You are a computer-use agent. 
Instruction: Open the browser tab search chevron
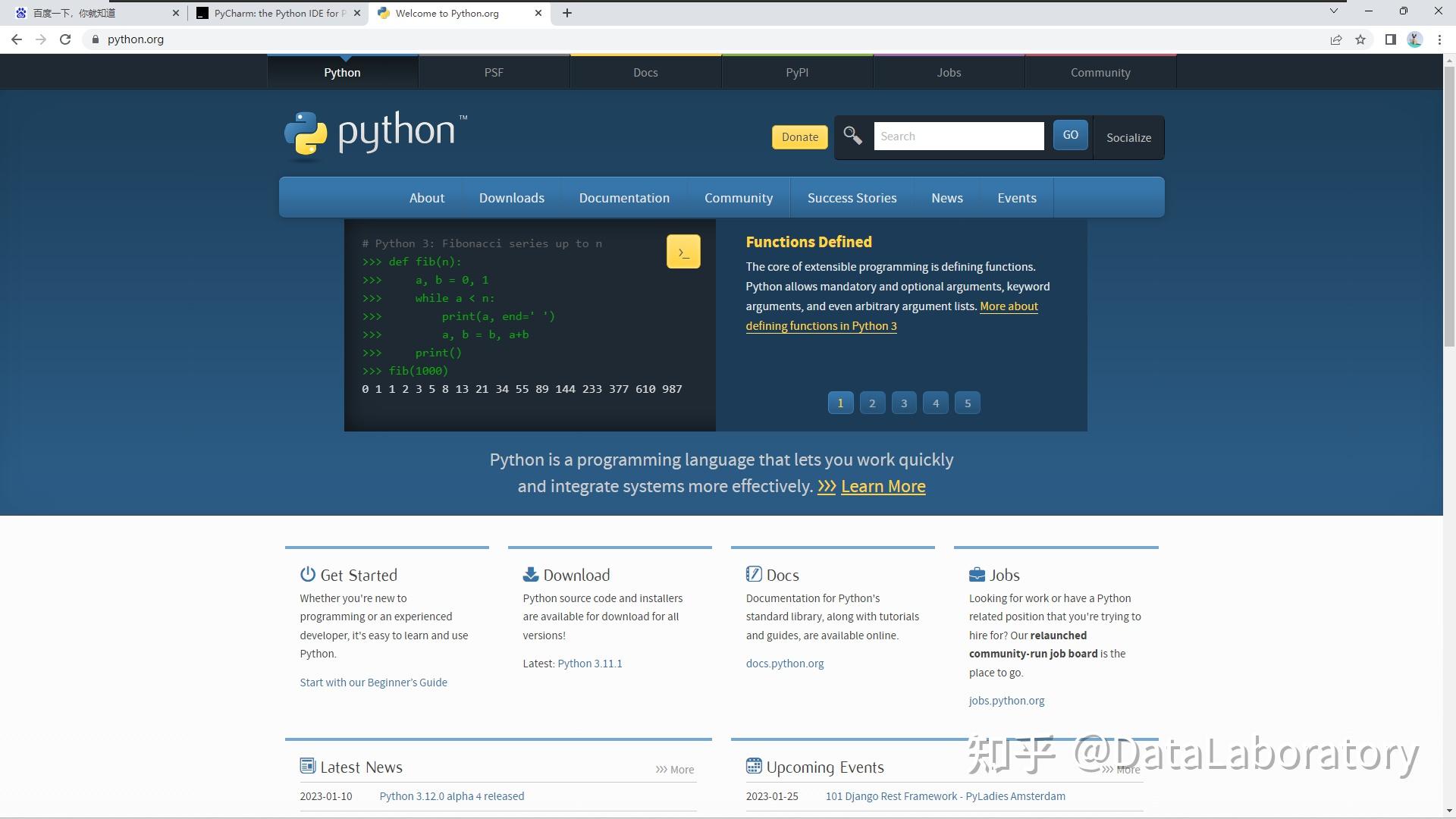coord(1333,11)
